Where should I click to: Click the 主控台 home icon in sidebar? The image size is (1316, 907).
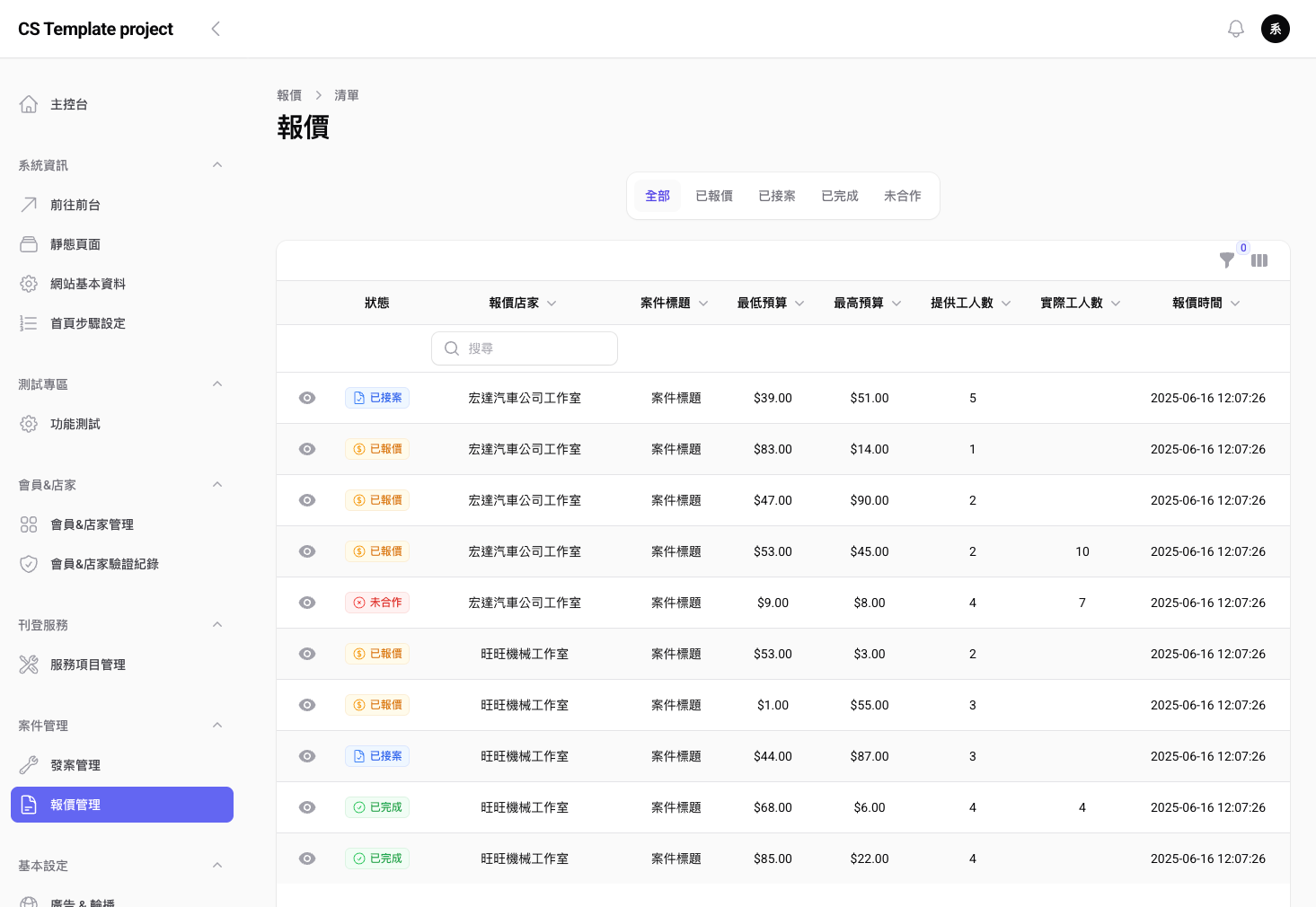28,103
